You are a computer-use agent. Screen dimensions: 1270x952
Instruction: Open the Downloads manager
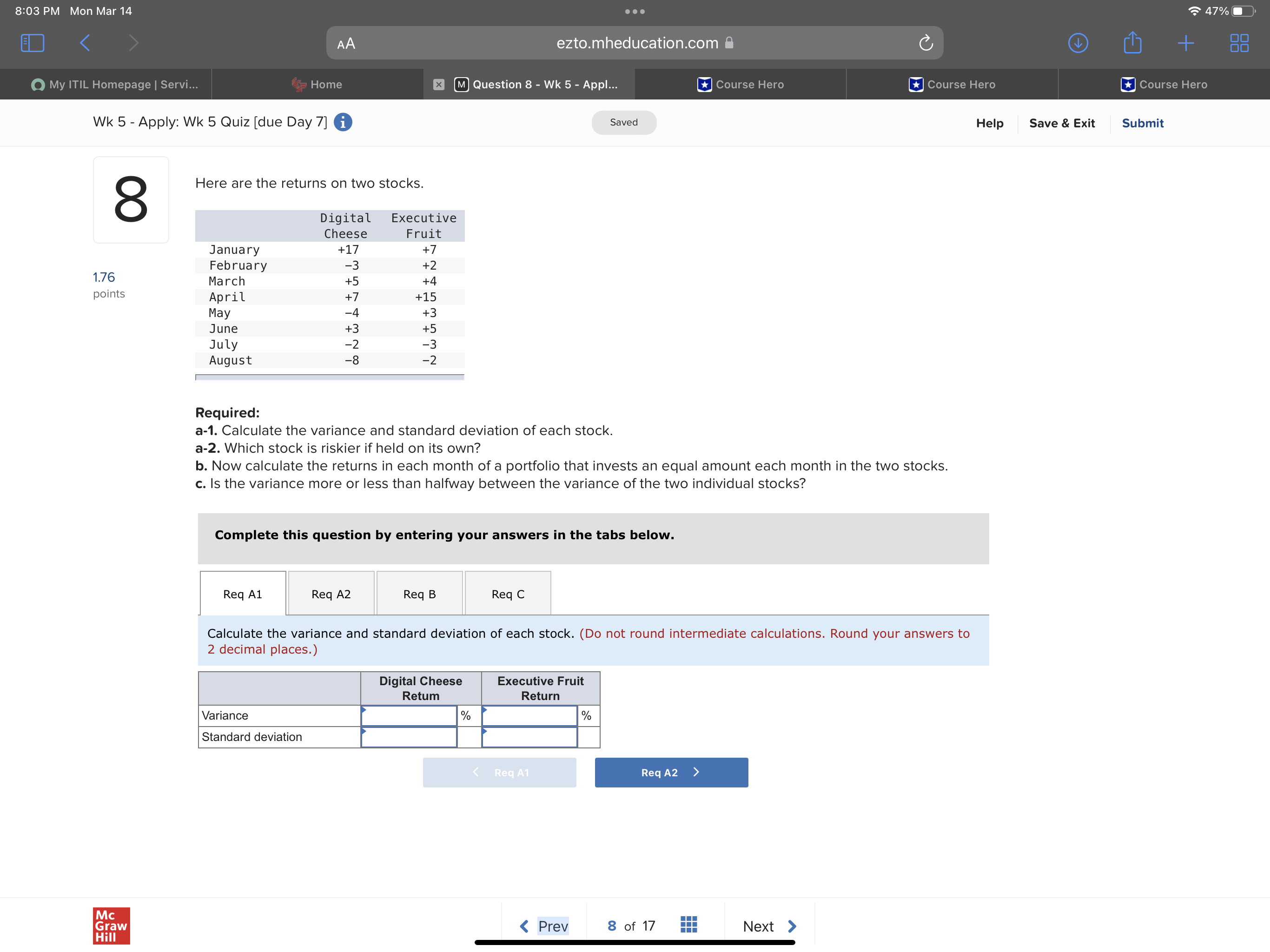(1079, 42)
